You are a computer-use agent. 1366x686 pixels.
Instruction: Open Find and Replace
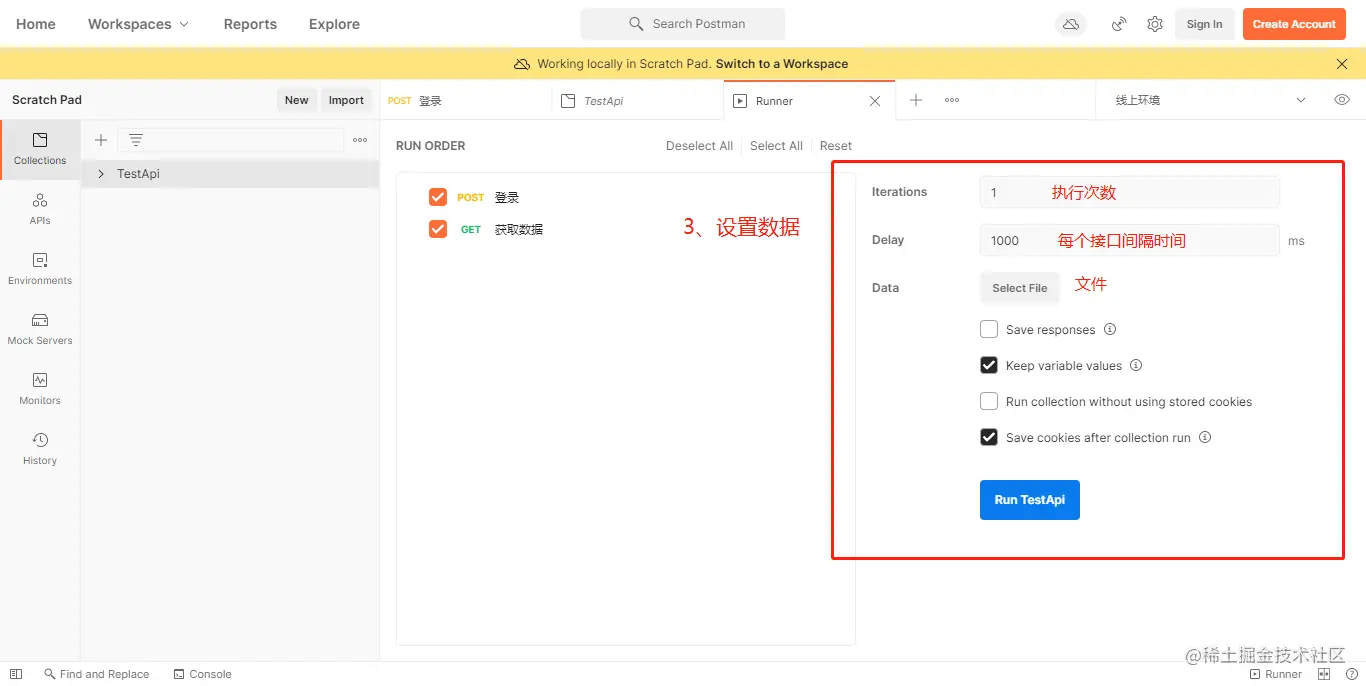(x=96, y=674)
